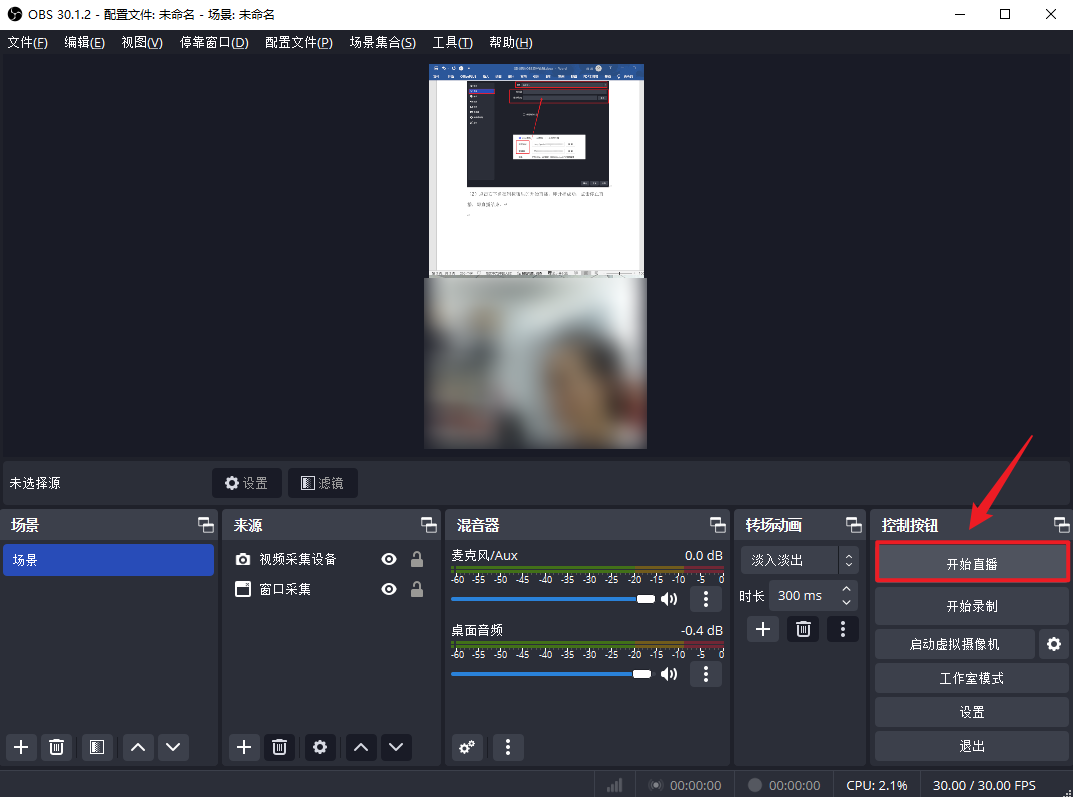Toggle lock on 窗口采集 source
The image size is (1073, 797).
[x=417, y=590]
